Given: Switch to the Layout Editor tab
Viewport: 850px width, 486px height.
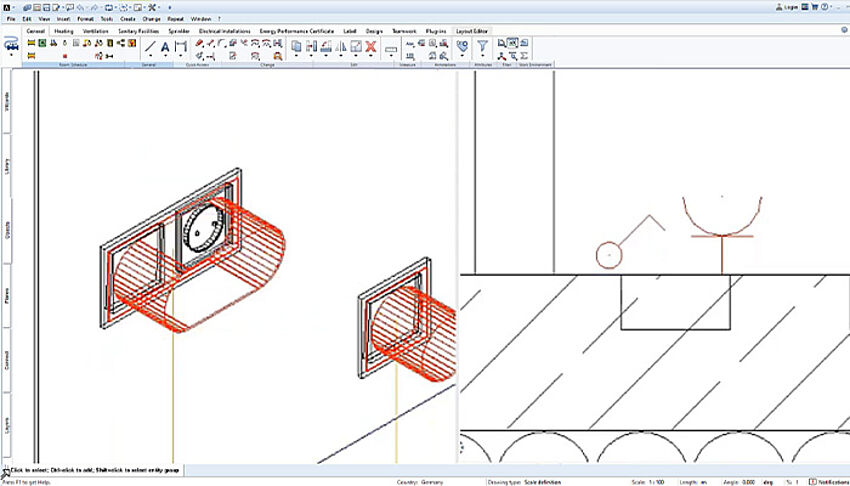Looking at the screenshot, I should pos(472,31).
